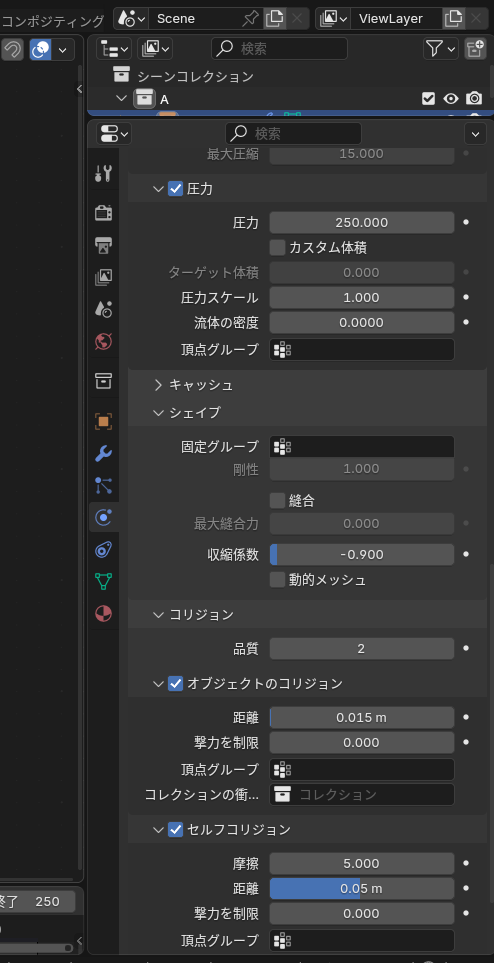The image size is (494, 963).
Task: Open the View Layer properties tab
Action: pyautogui.click(x=103, y=277)
